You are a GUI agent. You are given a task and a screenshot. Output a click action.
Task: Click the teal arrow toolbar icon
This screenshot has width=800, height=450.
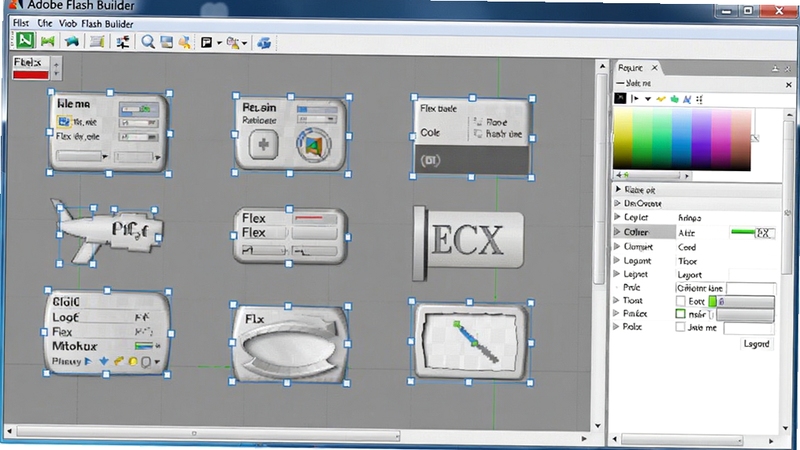point(71,41)
